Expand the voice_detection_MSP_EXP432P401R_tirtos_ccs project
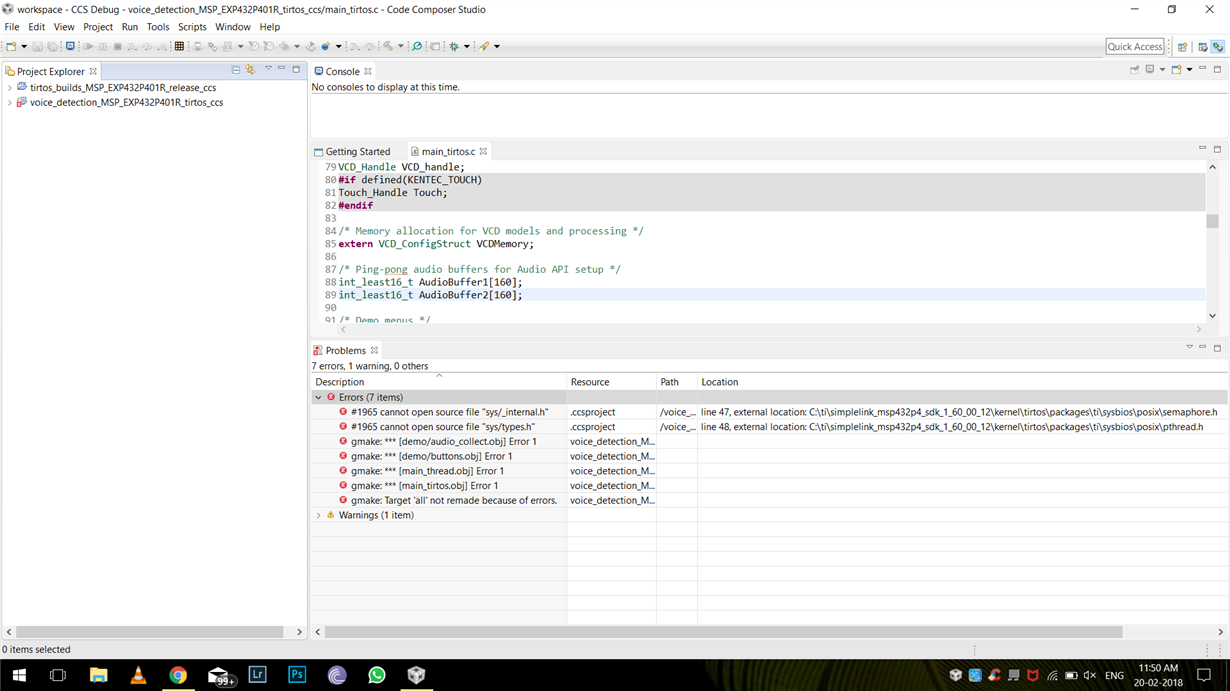Image resolution: width=1230 pixels, height=691 pixels. pos(10,103)
